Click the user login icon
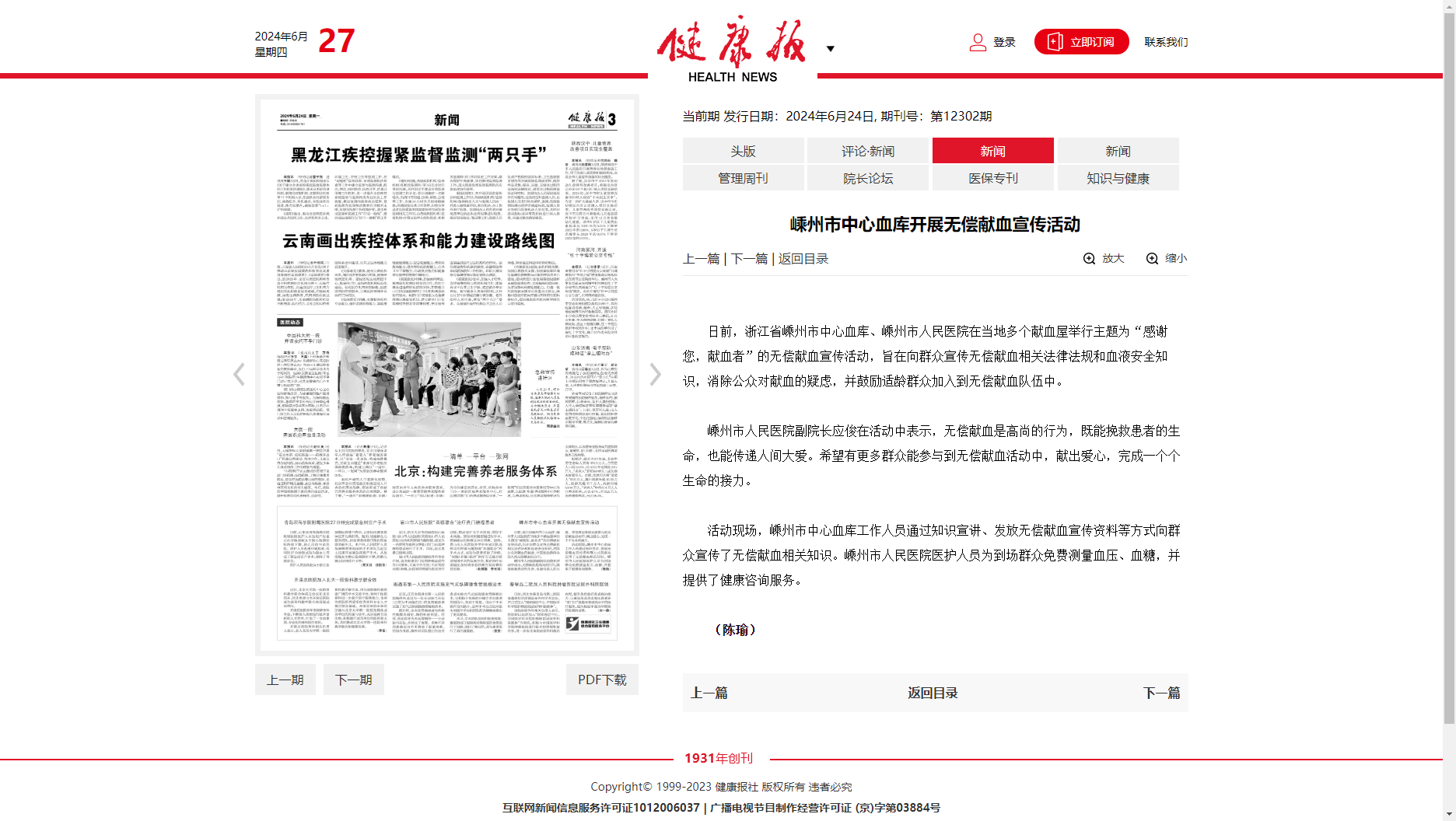 pyautogui.click(x=978, y=42)
